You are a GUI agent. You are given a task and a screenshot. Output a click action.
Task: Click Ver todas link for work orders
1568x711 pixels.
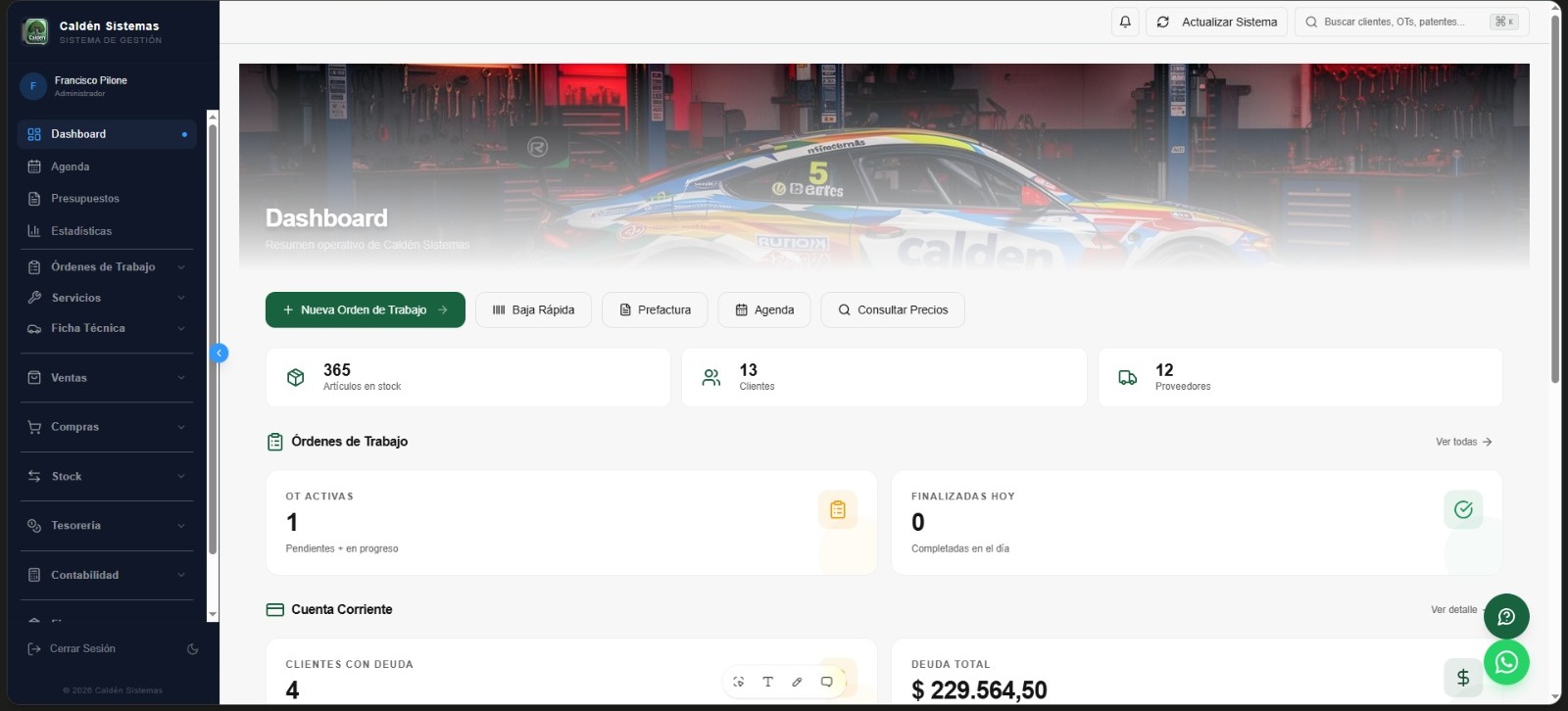[1463, 442]
